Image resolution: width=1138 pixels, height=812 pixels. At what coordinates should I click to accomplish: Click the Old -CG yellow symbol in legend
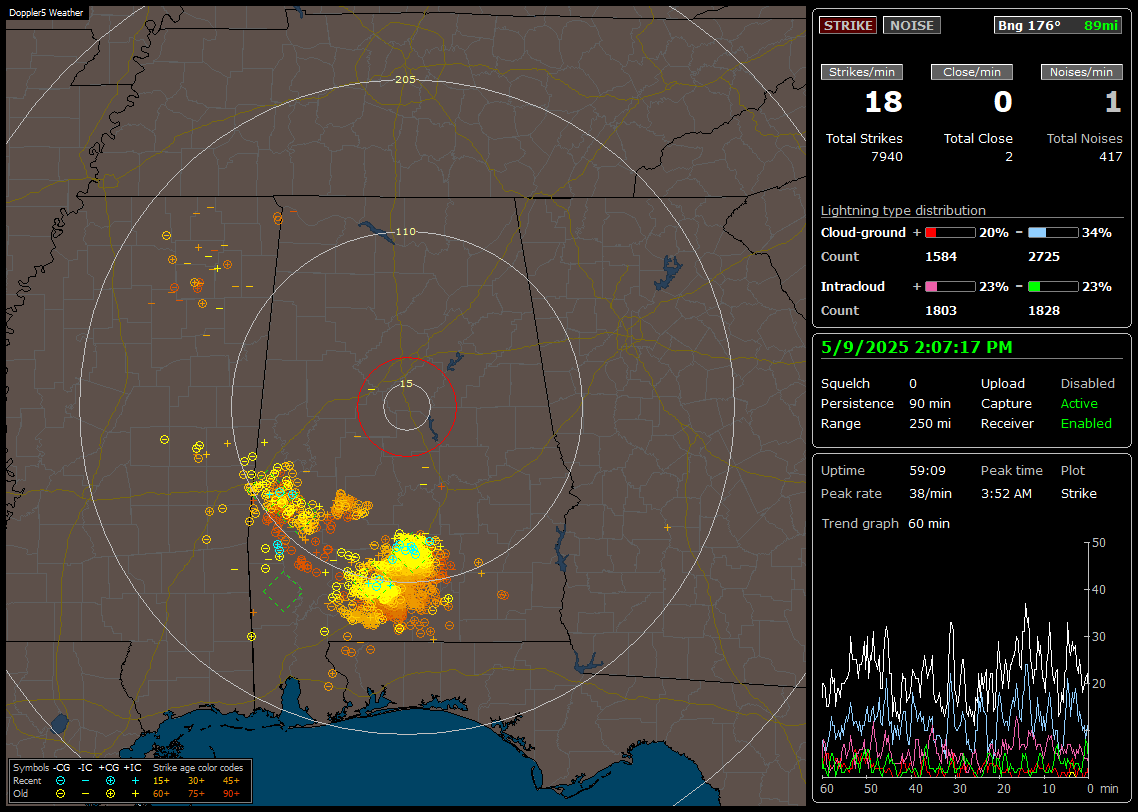pyautogui.click(x=60, y=794)
